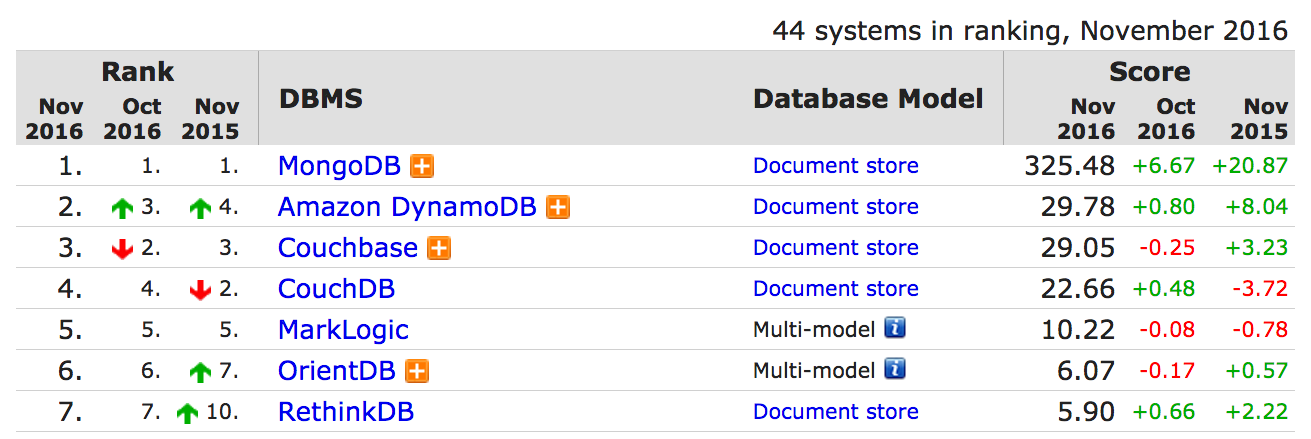Open the Couchbase link
Screen dimensions: 1311x439
tap(348, 248)
